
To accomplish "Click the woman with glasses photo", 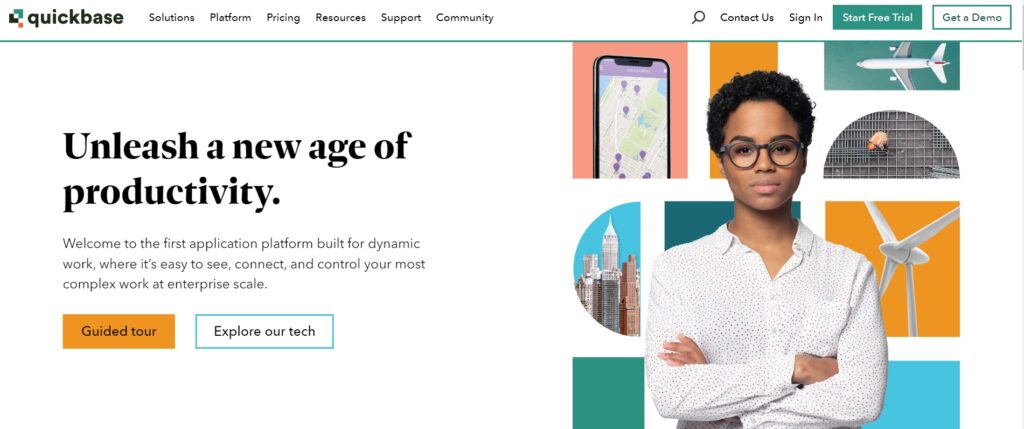I will click(x=762, y=260).
